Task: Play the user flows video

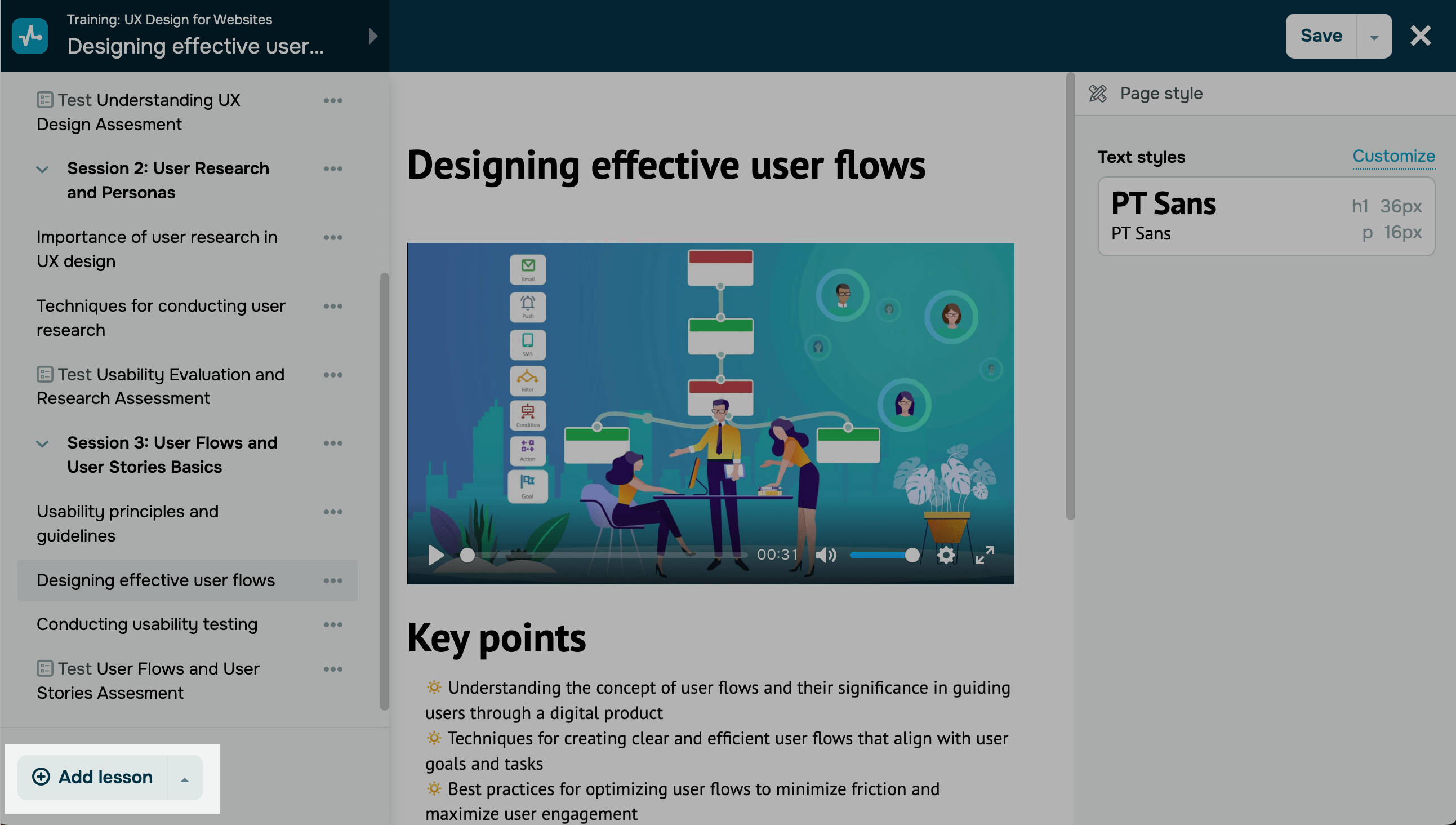Action: (x=435, y=555)
